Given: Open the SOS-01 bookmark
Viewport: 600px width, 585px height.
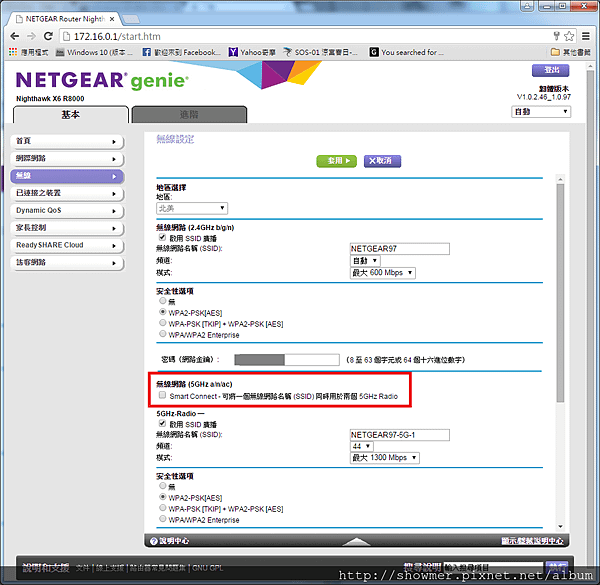Looking at the screenshot, I should pyautogui.click(x=321, y=52).
